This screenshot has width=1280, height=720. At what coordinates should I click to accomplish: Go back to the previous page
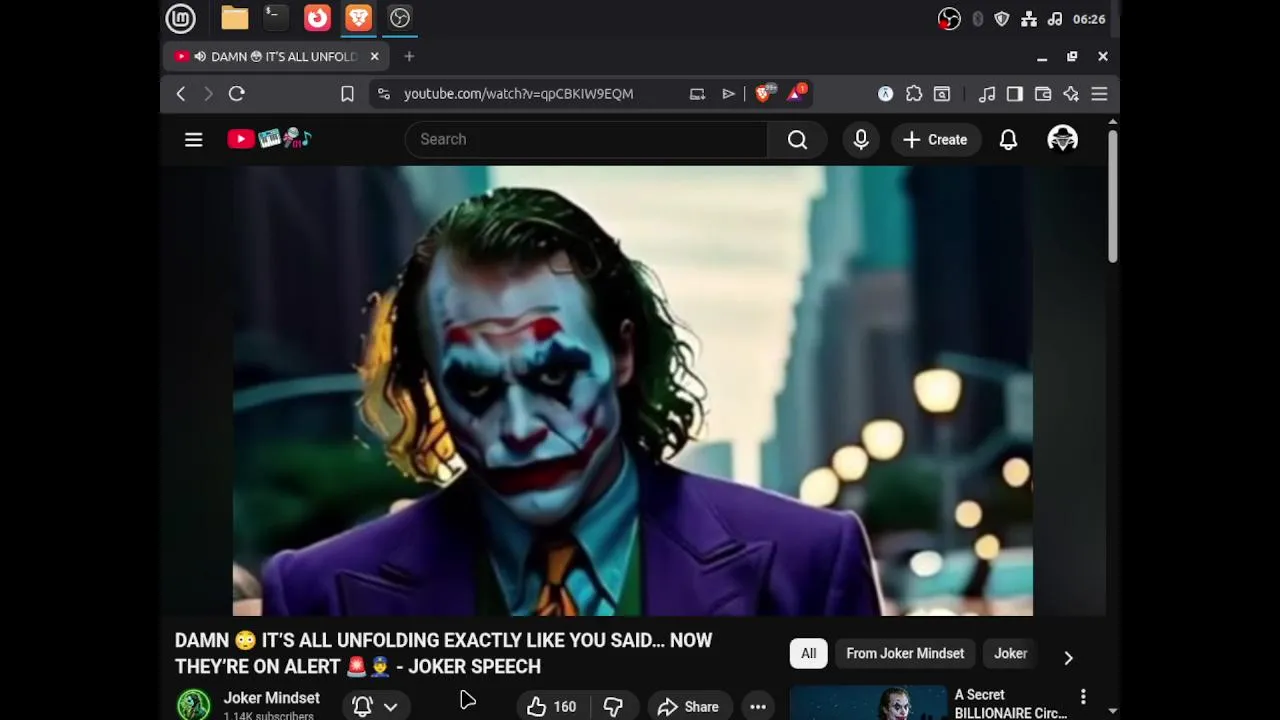(181, 94)
